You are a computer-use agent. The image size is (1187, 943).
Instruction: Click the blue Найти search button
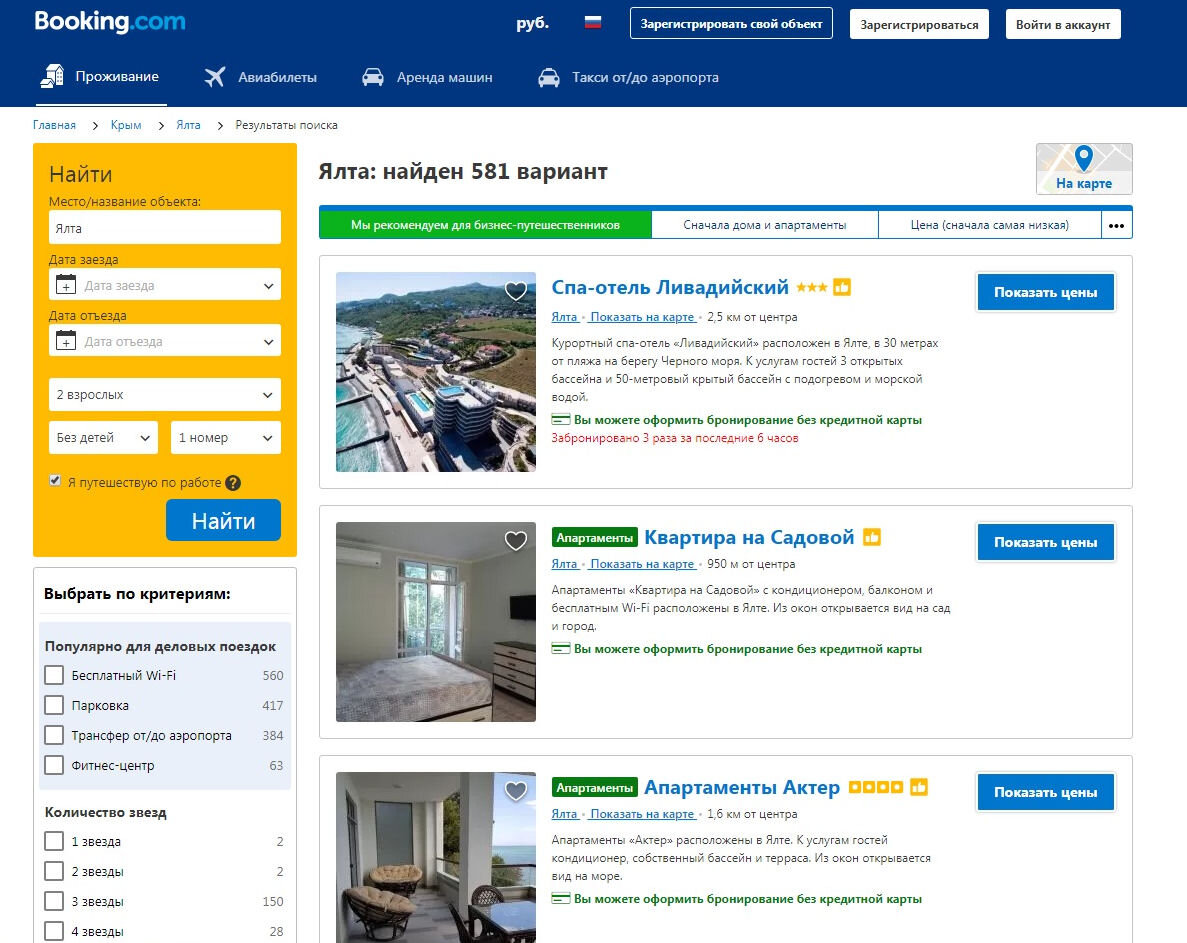coord(223,521)
